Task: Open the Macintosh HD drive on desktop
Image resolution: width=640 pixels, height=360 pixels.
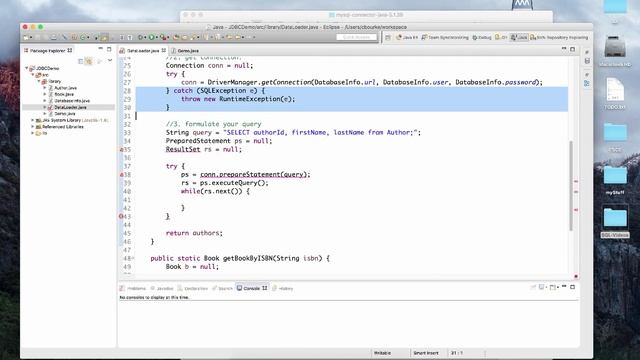Action: [x=615, y=51]
